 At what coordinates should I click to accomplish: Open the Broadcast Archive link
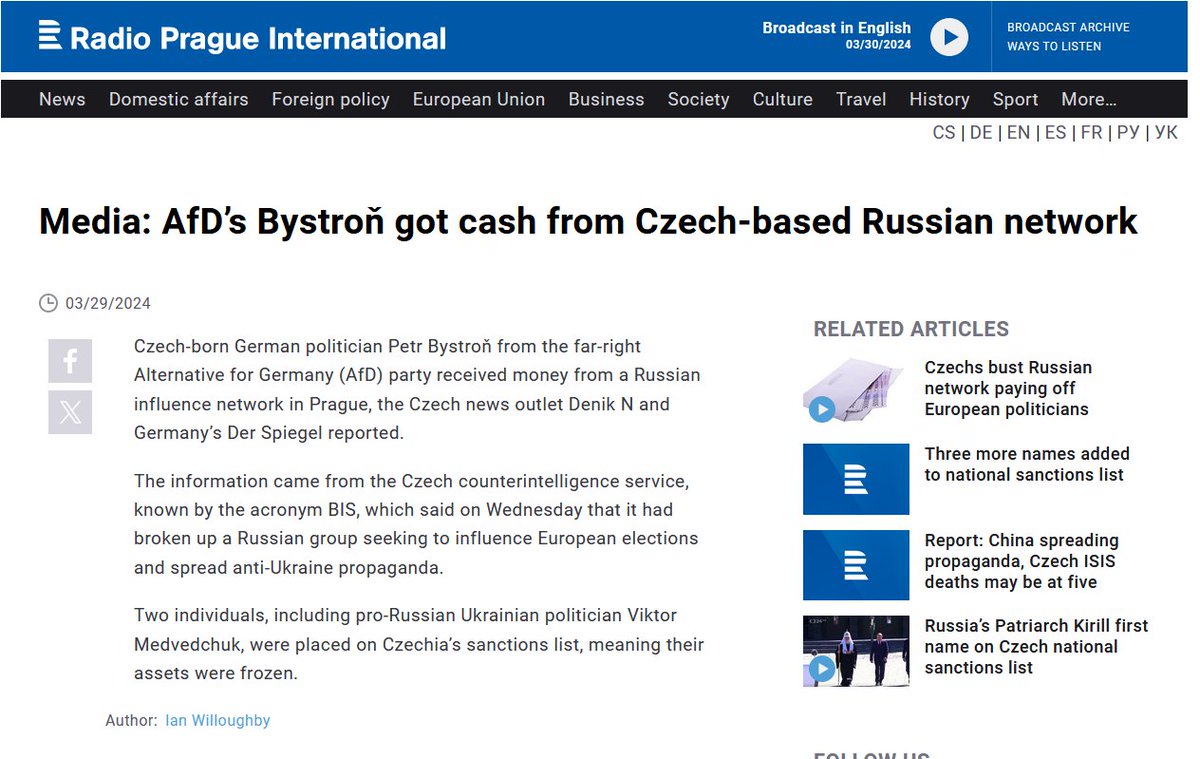click(1068, 27)
